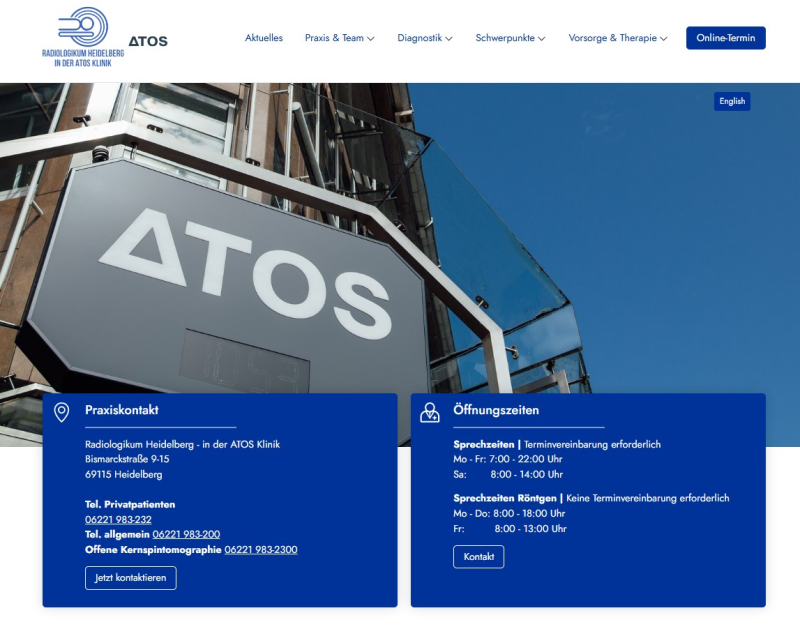Click Mo - Do: 8:00 - 18:00 Uhr
The height and width of the screenshot is (629, 800).
509,513
